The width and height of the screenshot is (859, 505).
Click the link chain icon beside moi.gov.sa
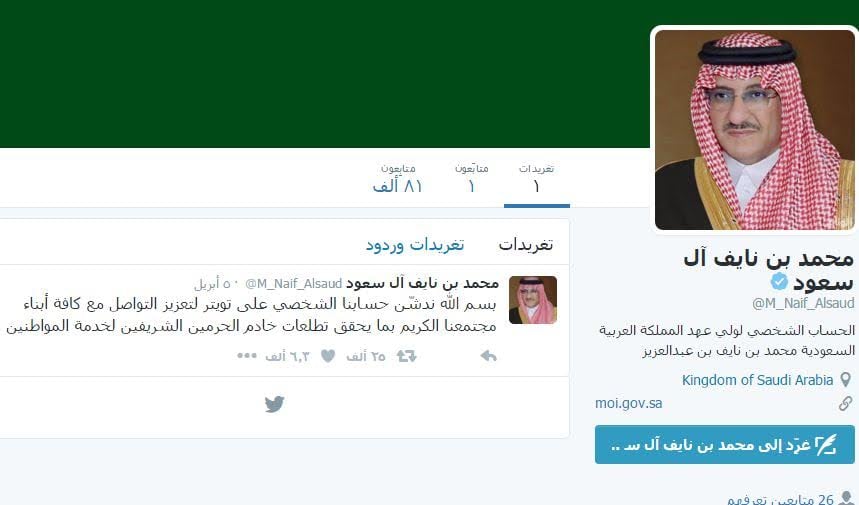(845, 404)
